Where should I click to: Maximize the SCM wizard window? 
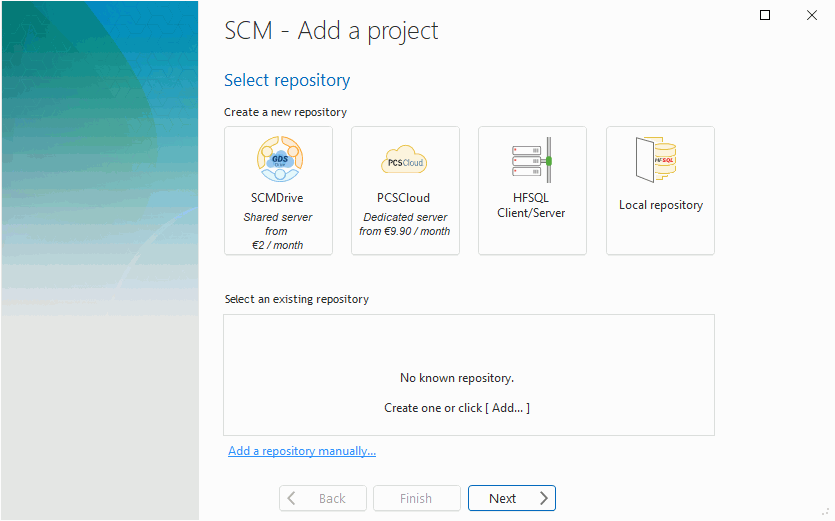pyautogui.click(x=765, y=15)
